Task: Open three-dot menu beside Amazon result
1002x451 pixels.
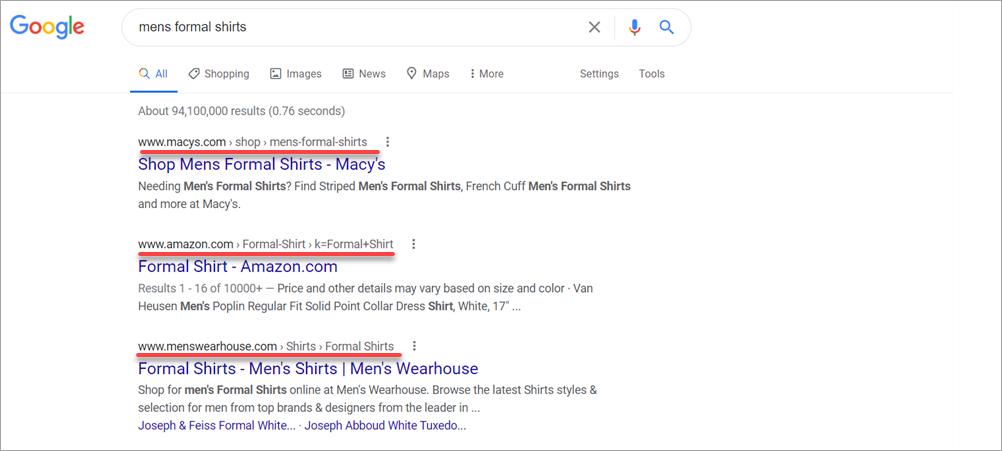Action: [414, 244]
